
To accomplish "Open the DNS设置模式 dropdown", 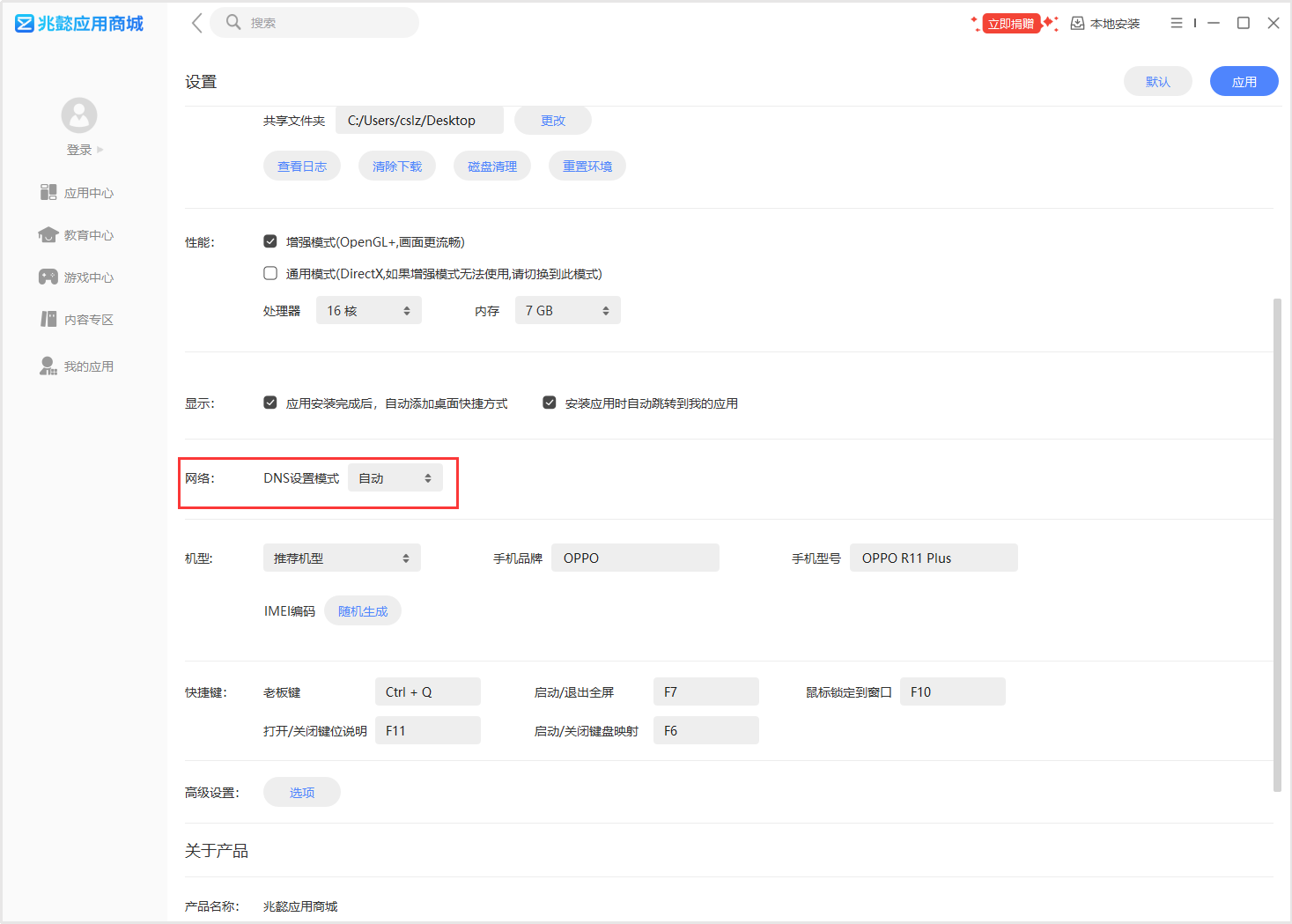I will (395, 478).
